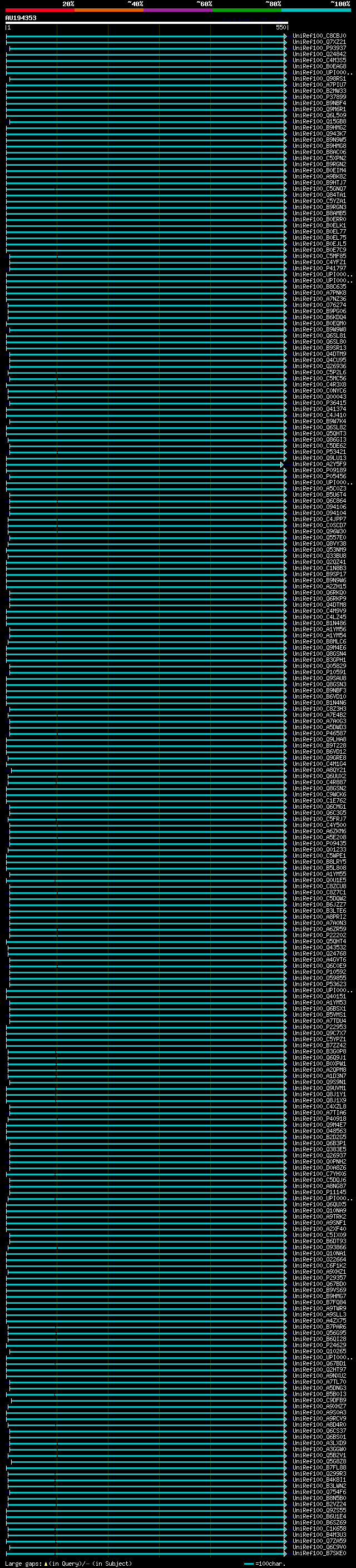Viewport: 356px width, 1568px height.
Task: Select hit label UniRef100_Q9GRE8
Action: (x=319, y=758)
